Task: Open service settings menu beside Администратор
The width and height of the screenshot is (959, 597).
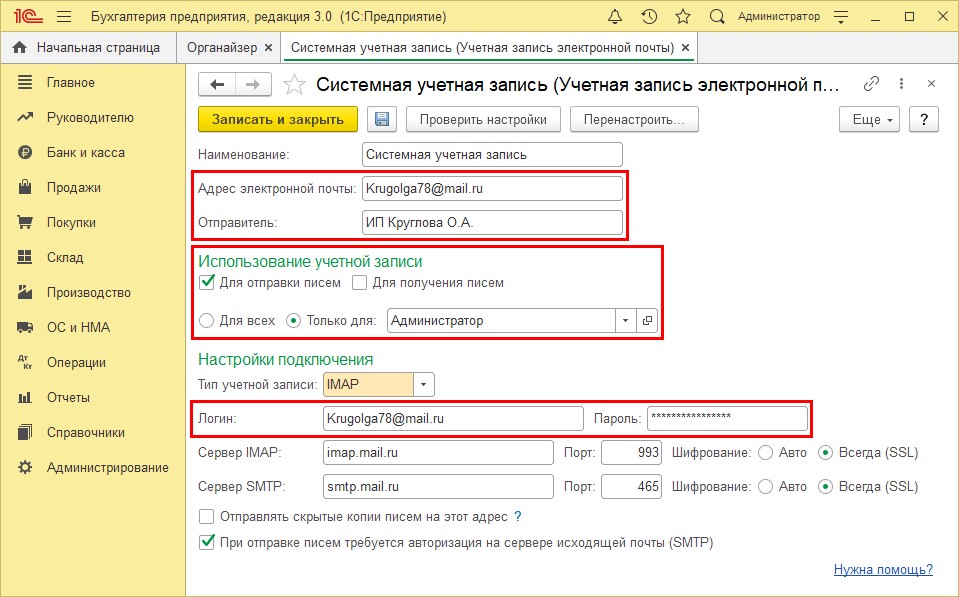Action: pos(842,17)
